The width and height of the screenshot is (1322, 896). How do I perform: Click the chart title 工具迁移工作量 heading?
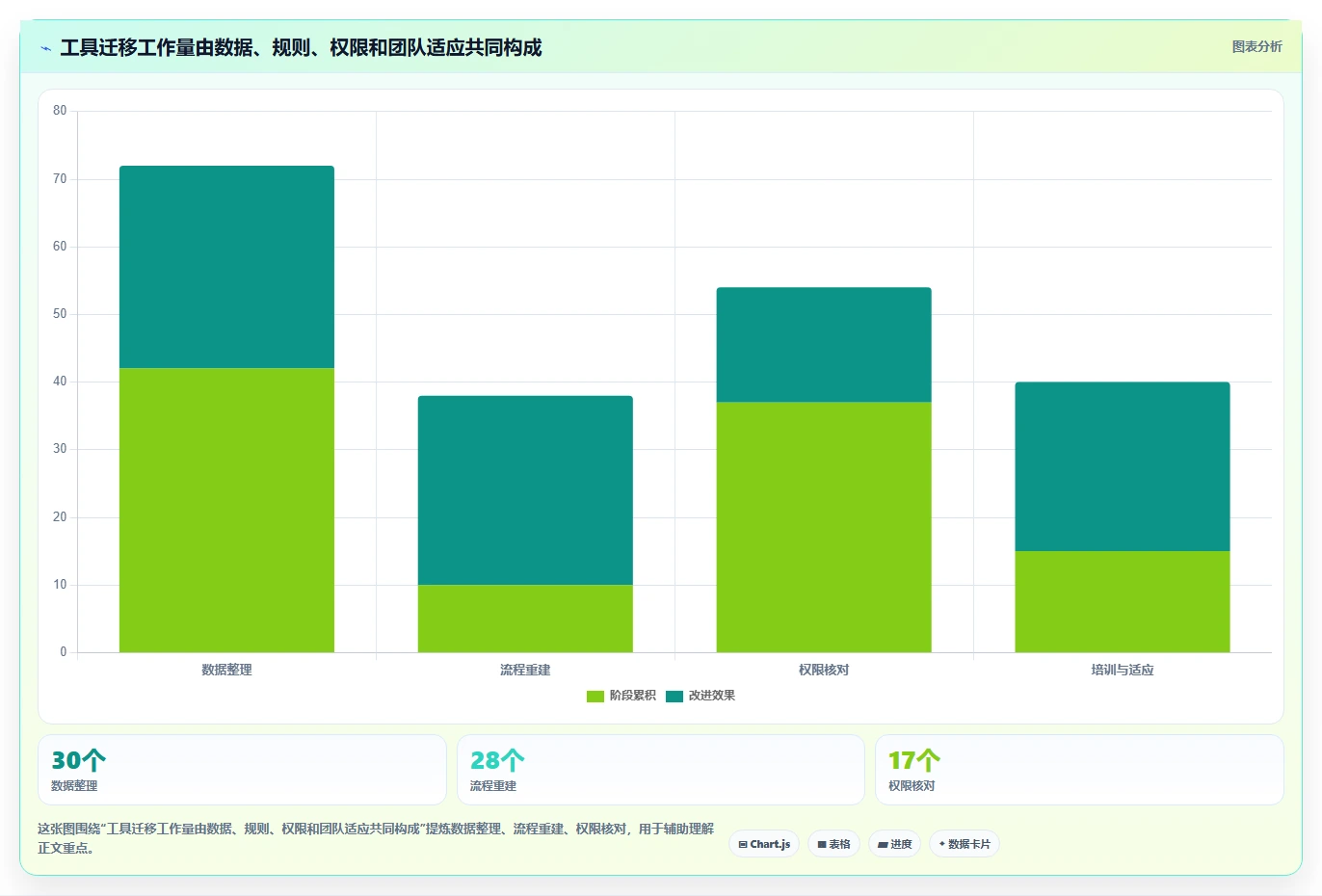[301, 48]
